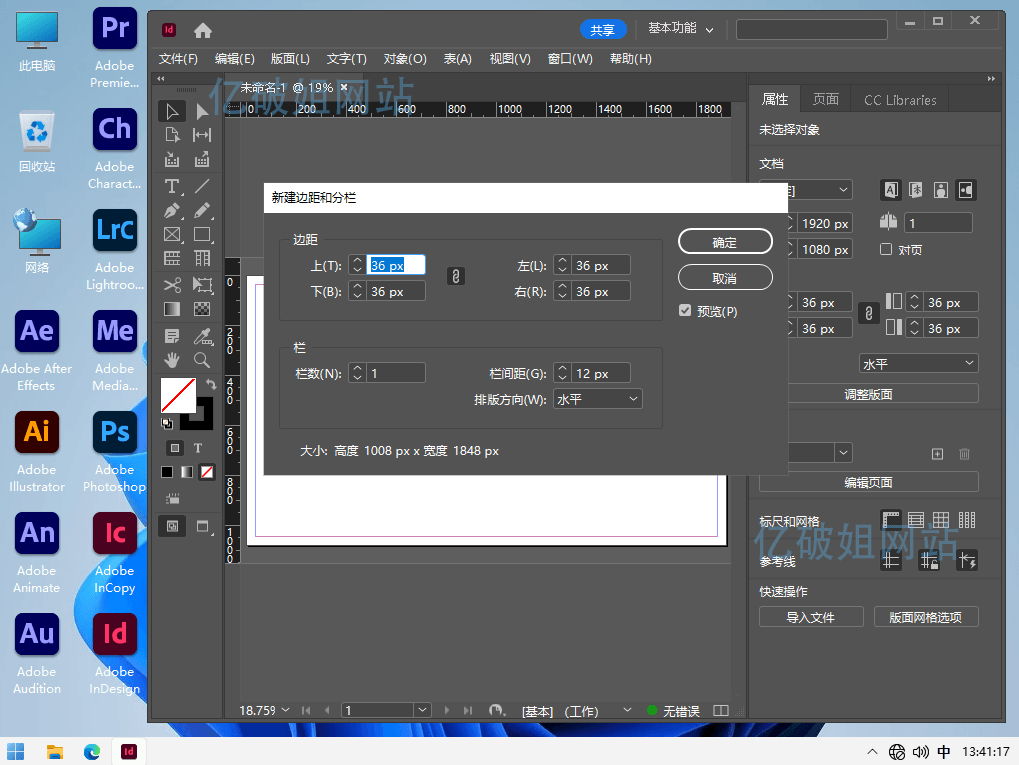This screenshot has height=765, width=1019.
Task: Click the 确定 button
Action: coord(725,242)
